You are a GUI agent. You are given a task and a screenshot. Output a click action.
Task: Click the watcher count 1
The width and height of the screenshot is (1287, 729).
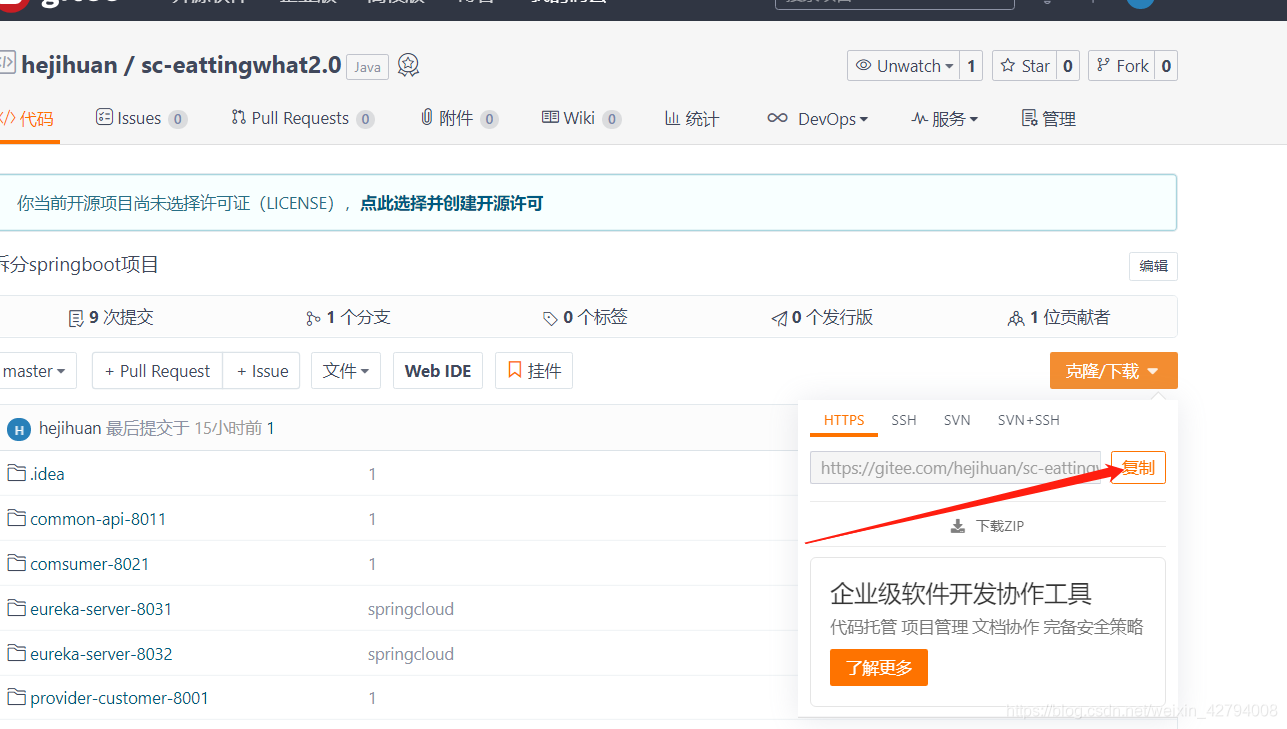tap(970, 66)
